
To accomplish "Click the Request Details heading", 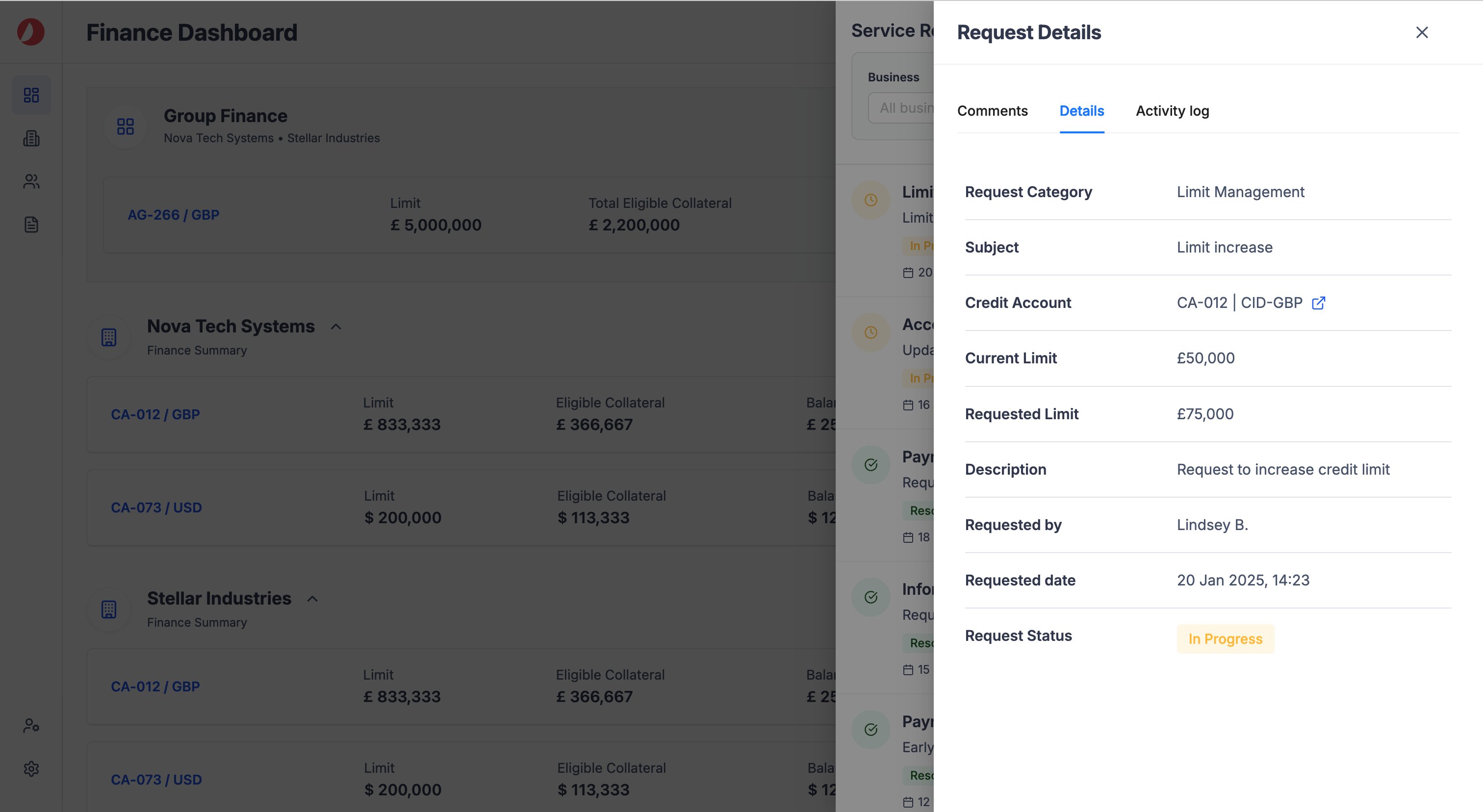I will click(x=1029, y=33).
